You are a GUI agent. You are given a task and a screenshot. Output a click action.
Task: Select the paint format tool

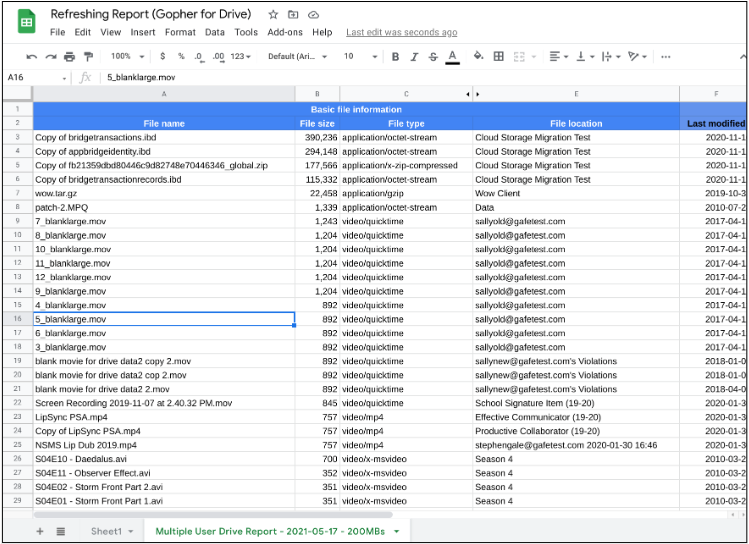pos(88,57)
